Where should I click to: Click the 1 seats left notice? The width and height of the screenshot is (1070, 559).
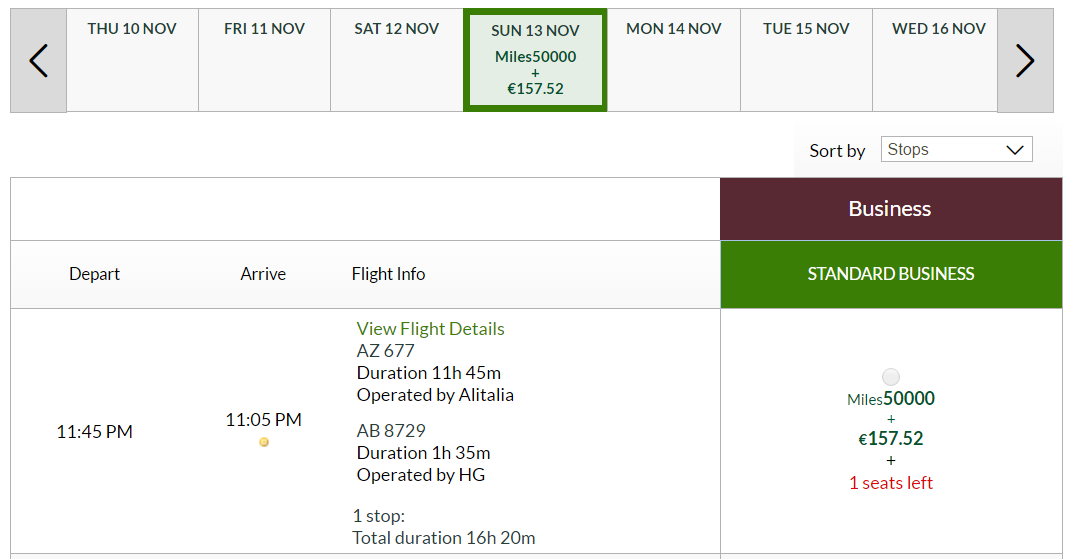coord(891,483)
